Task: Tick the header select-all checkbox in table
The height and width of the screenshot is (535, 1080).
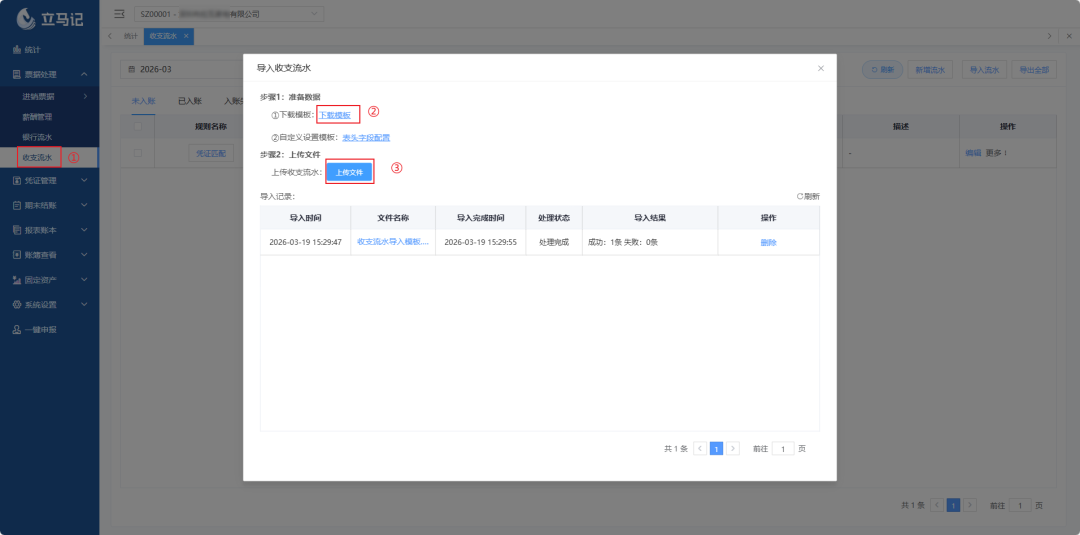Action: 138,127
